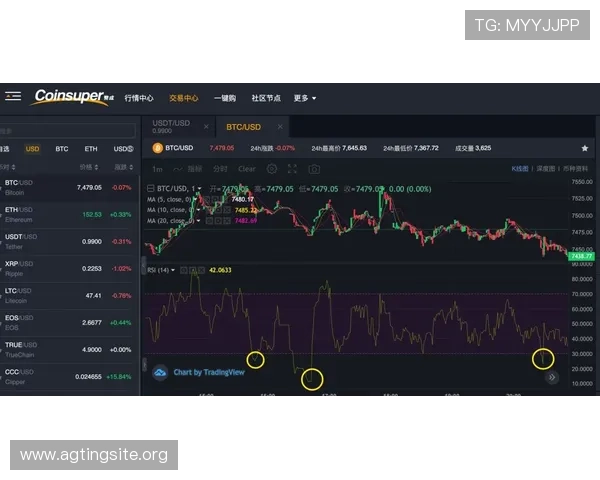Open 币种资料 coin info

[x=576, y=169]
